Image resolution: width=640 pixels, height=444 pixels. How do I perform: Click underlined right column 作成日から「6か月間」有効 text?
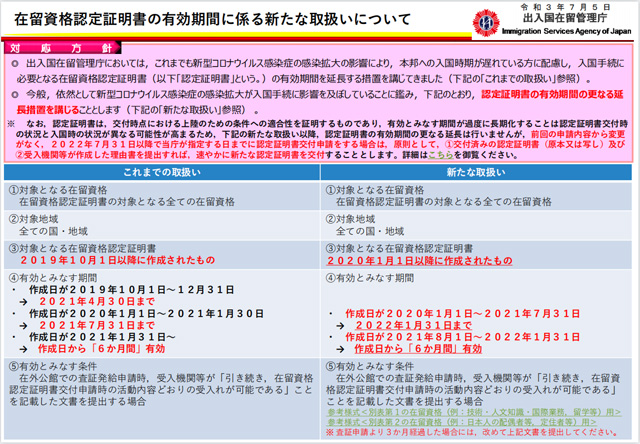tap(418, 349)
